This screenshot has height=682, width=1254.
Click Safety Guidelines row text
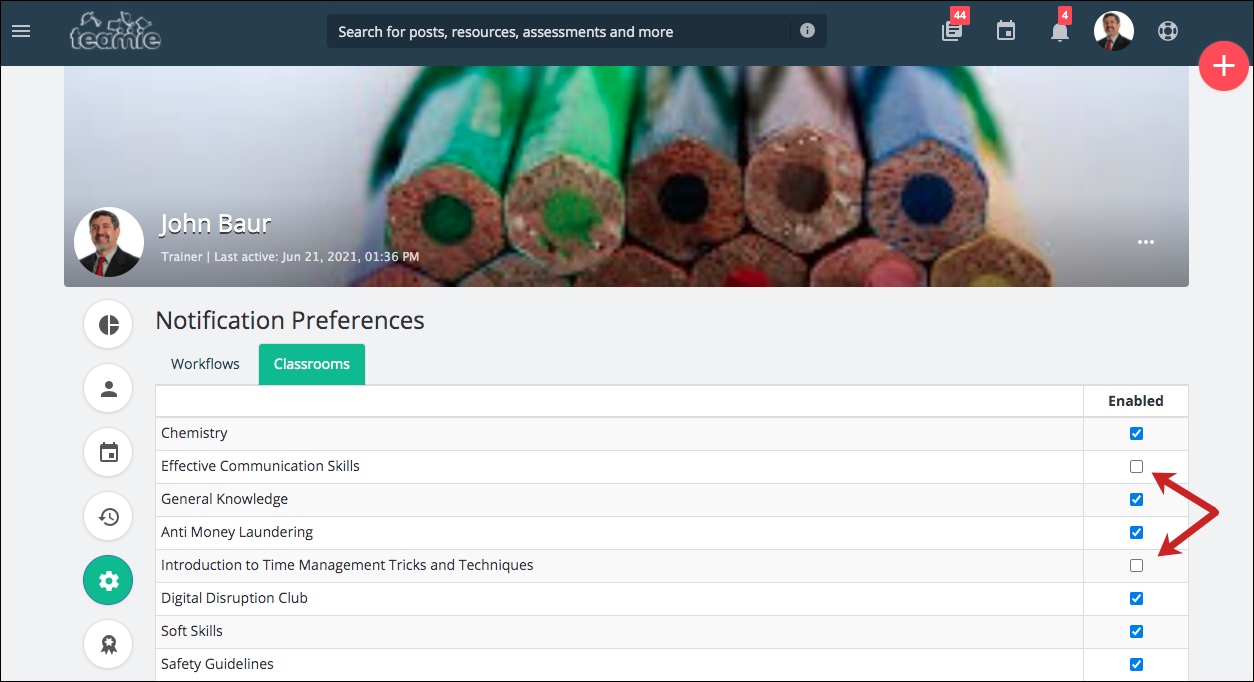click(217, 664)
